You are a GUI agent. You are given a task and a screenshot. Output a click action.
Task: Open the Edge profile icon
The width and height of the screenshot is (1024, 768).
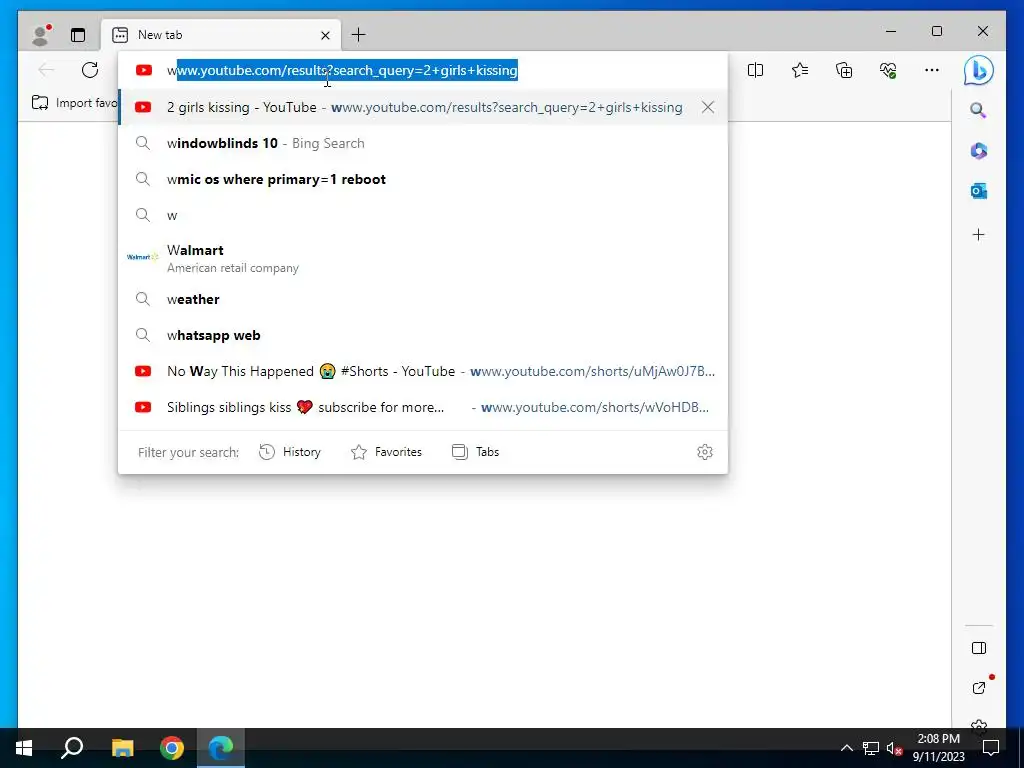tap(40, 35)
